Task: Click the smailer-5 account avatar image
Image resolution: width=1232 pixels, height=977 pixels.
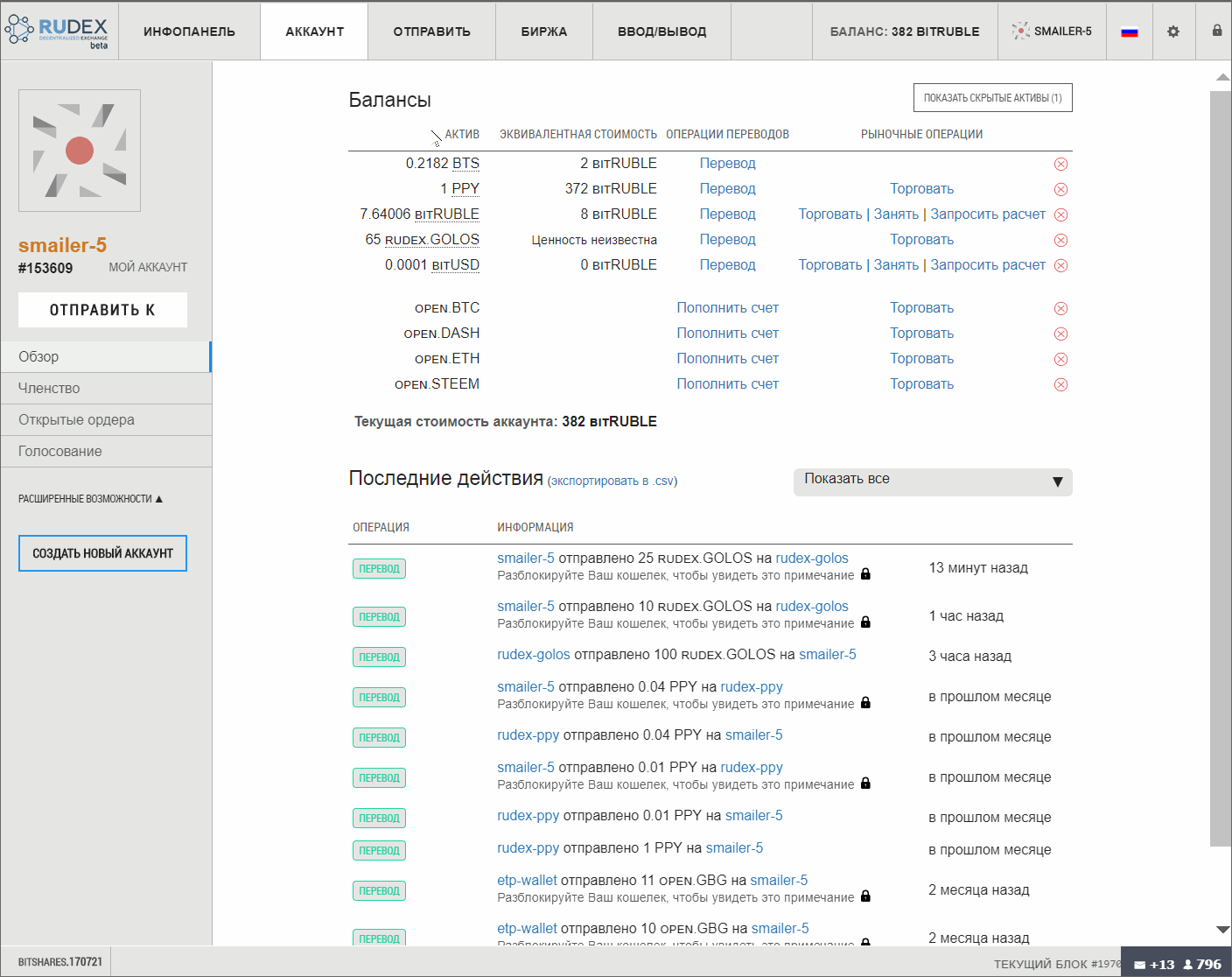Action: (x=80, y=151)
